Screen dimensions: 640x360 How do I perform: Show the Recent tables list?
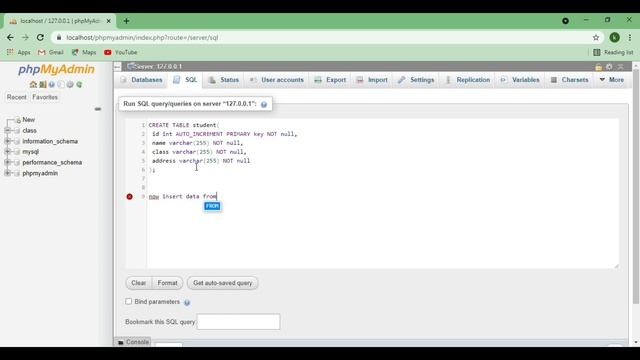(x=16, y=97)
